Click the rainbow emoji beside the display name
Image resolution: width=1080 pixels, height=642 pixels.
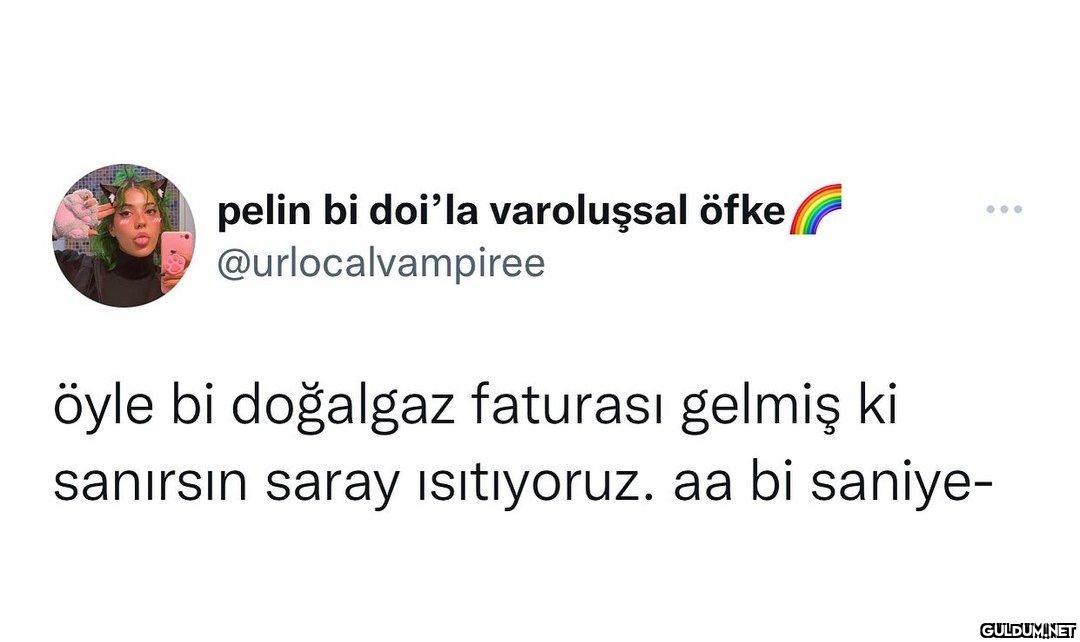point(816,209)
